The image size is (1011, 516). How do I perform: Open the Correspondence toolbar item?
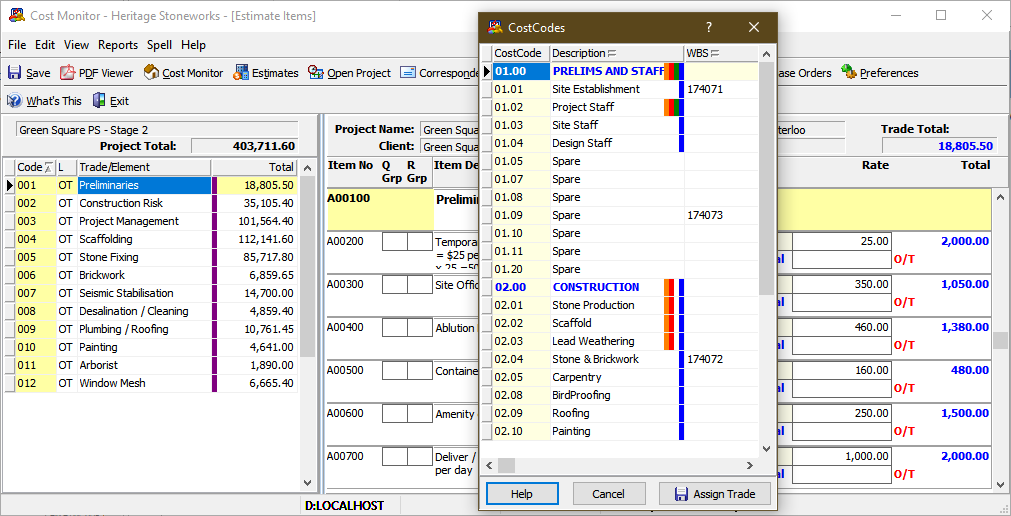[438, 73]
